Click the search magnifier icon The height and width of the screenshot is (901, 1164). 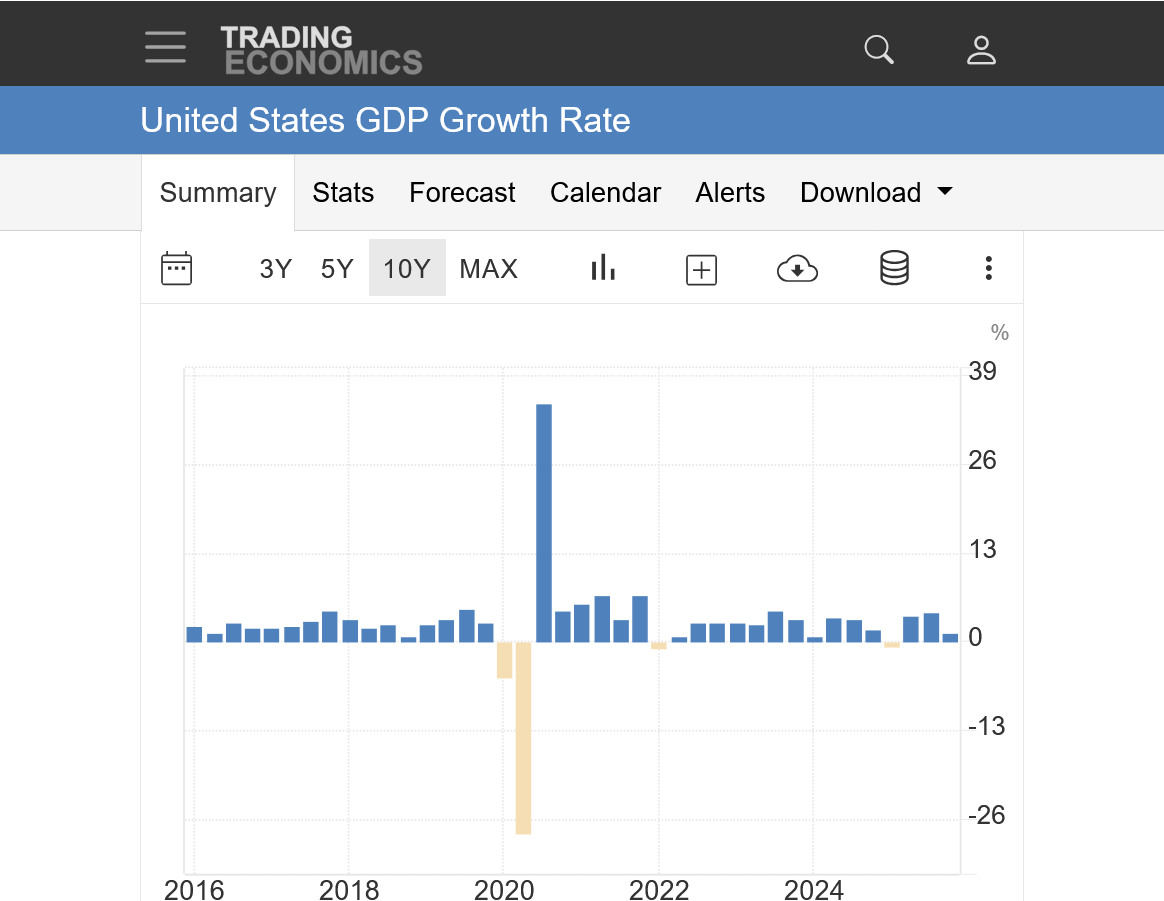click(879, 49)
